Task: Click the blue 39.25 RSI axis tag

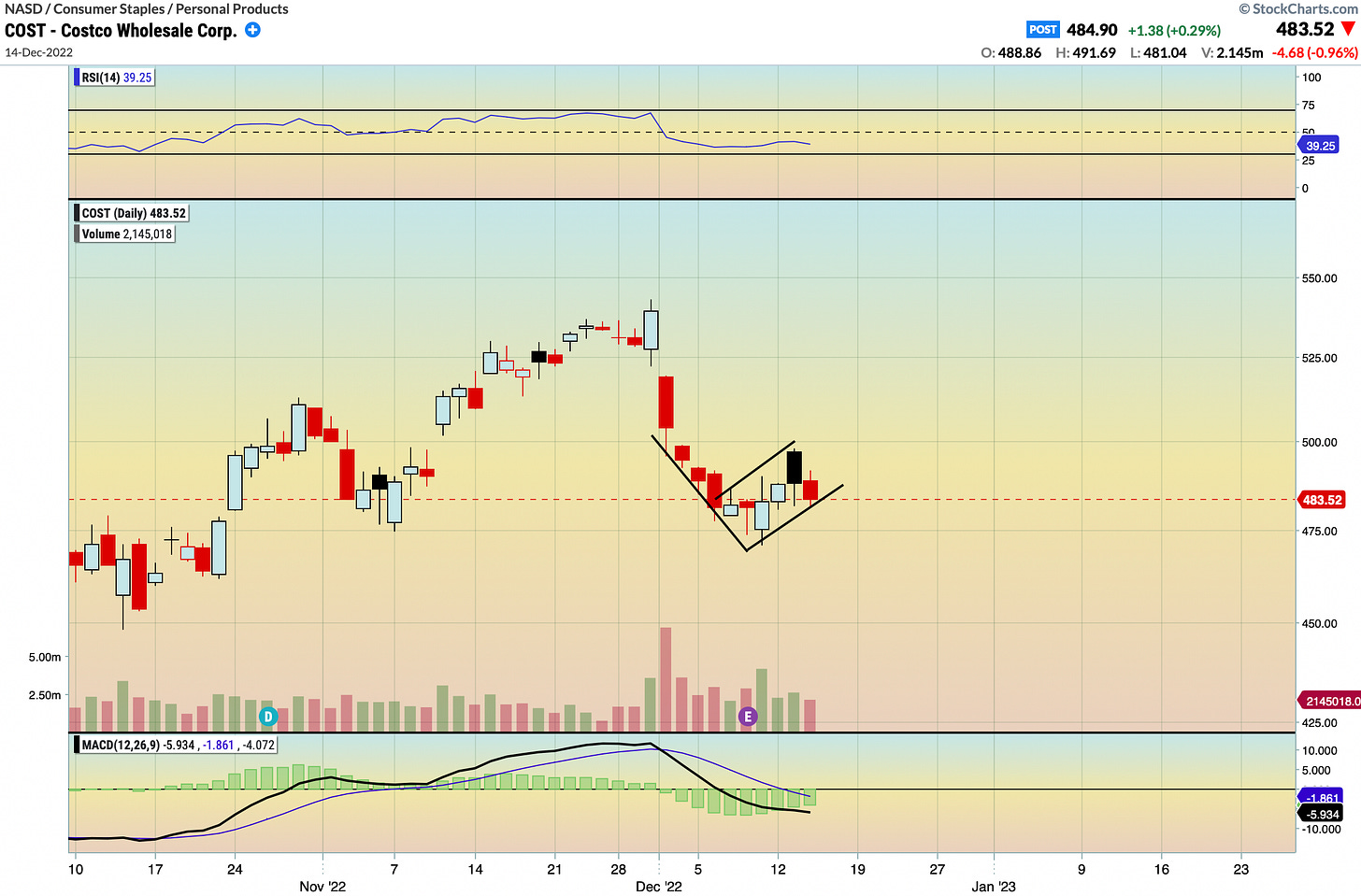Action: click(1319, 146)
